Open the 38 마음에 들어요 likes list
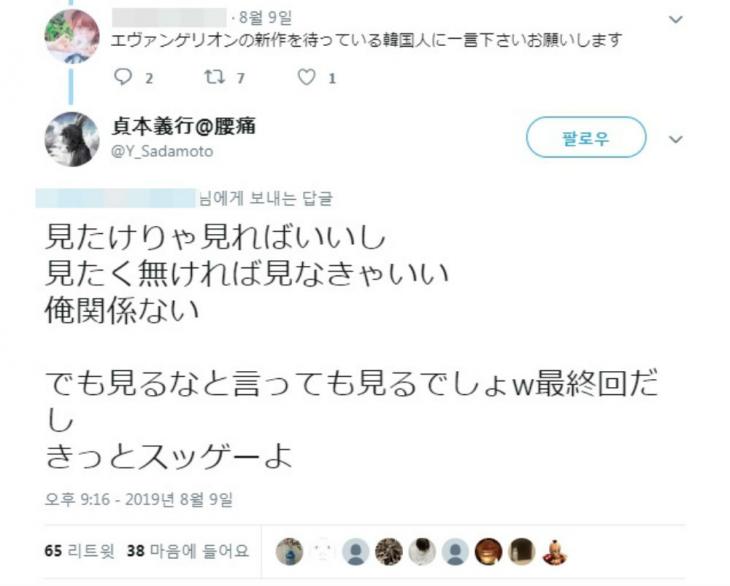This screenshot has height=586, width=730. (188, 551)
